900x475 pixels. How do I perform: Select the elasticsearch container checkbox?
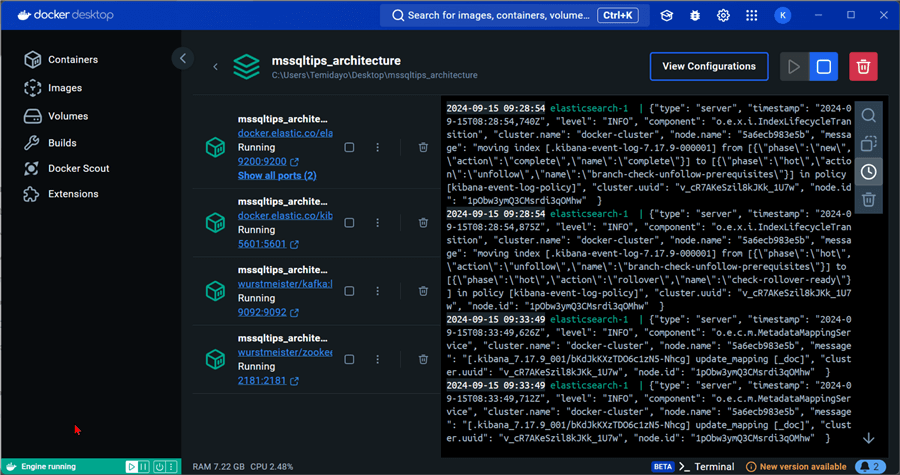point(349,148)
